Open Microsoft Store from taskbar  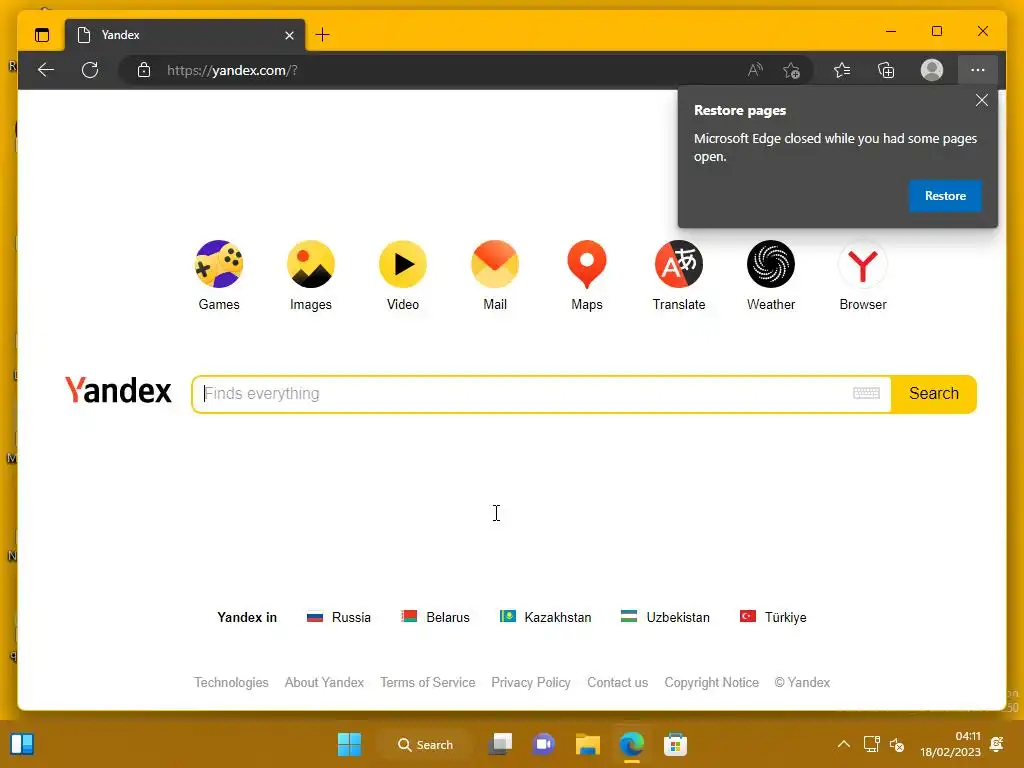click(x=675, y=744)
